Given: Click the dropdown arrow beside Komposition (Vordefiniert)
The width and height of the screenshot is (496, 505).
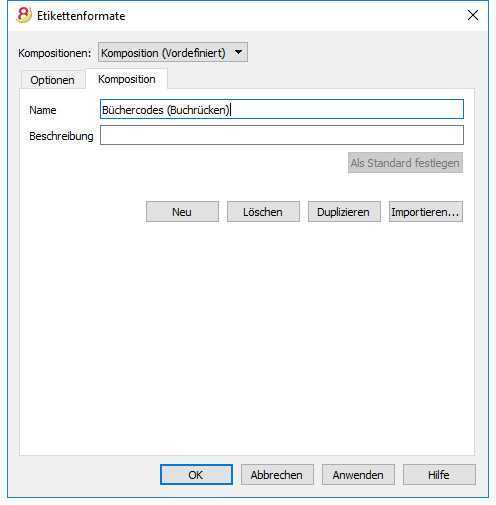Looking at the screenshot, I should click(x=238, y=52).
